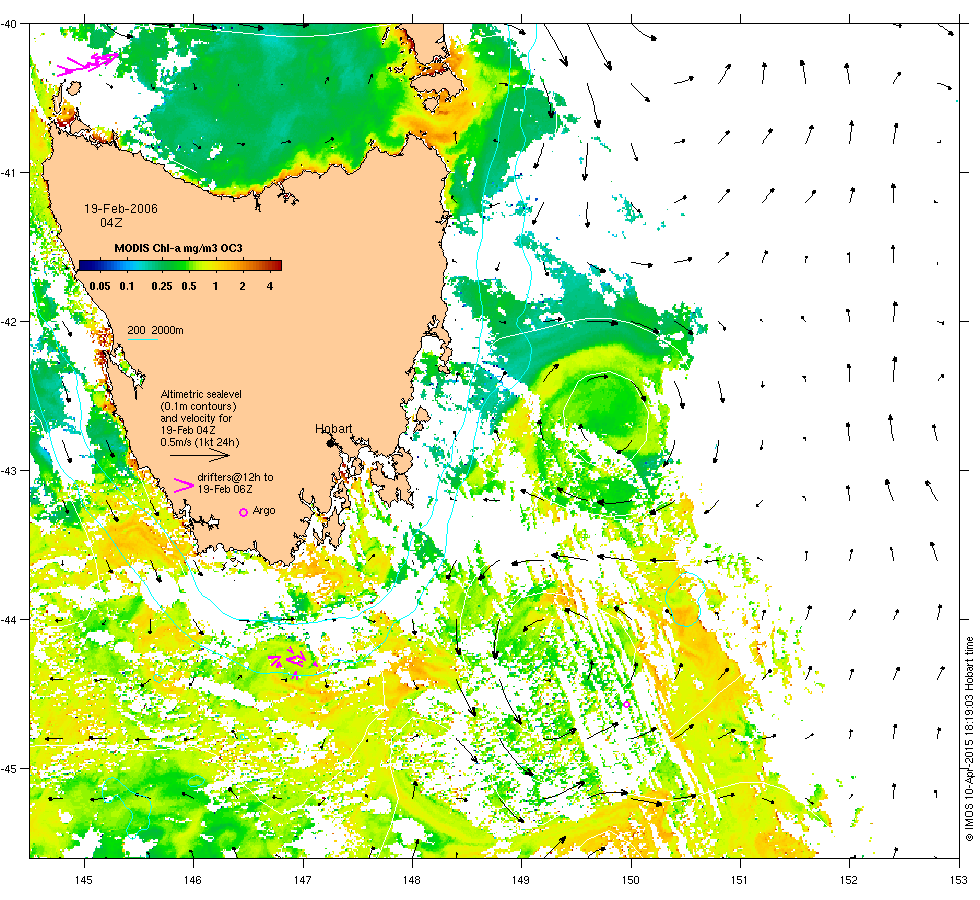Click the '-44' latitude axis label
Viewport: 980px width, 900px height.
[9, 619]
